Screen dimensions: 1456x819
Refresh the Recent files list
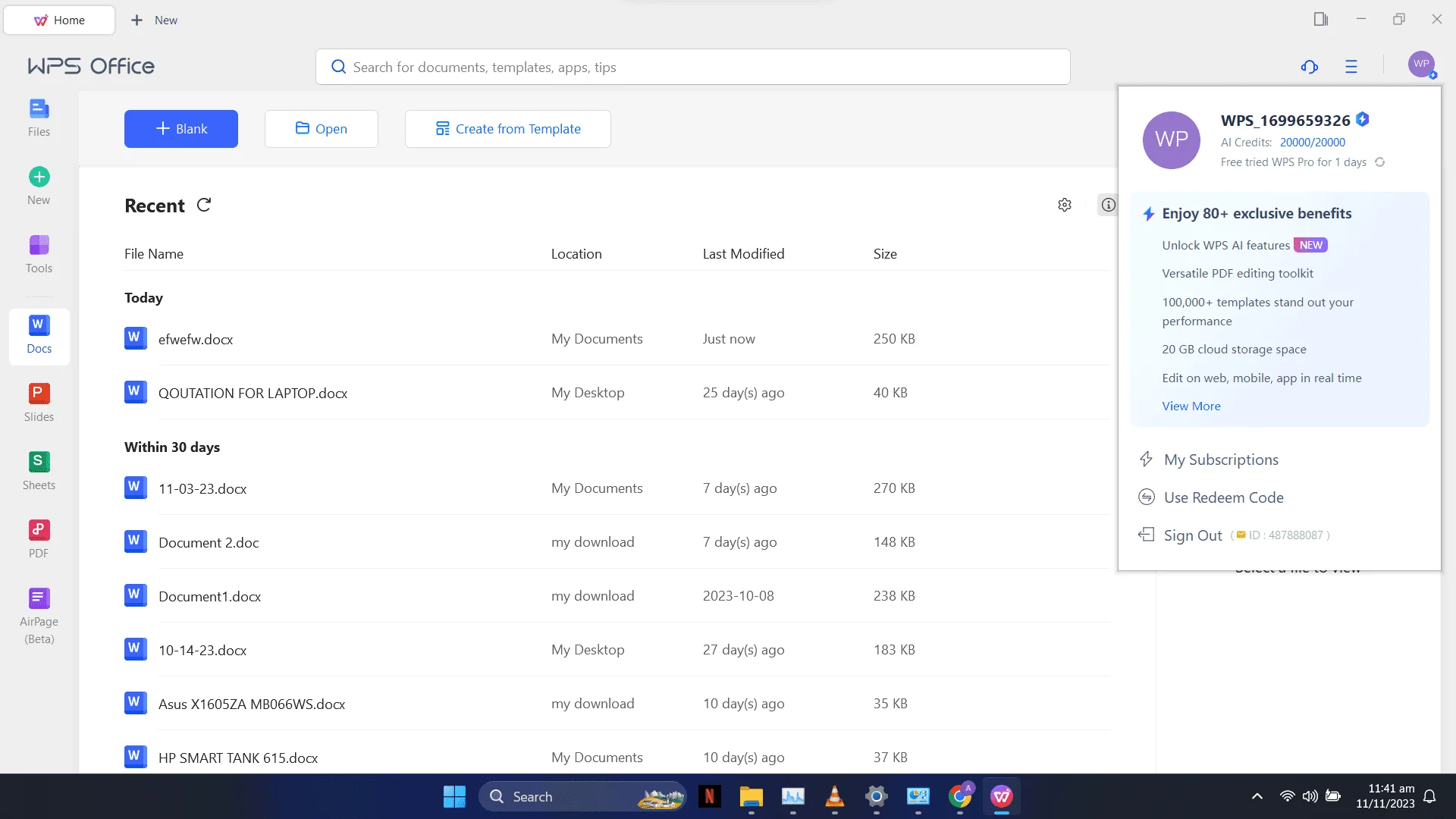pyautogui.click(x=204, y=205)
